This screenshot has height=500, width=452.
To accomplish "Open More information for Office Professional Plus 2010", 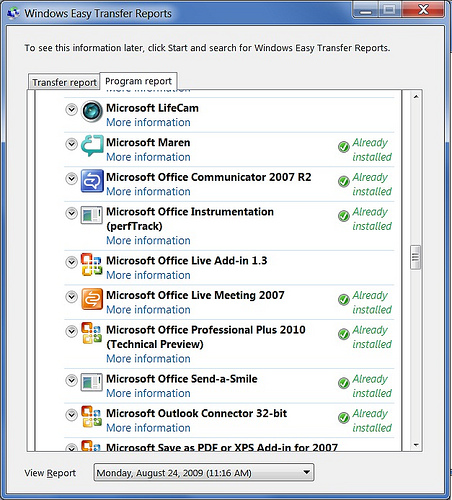I will coord(148,359).
